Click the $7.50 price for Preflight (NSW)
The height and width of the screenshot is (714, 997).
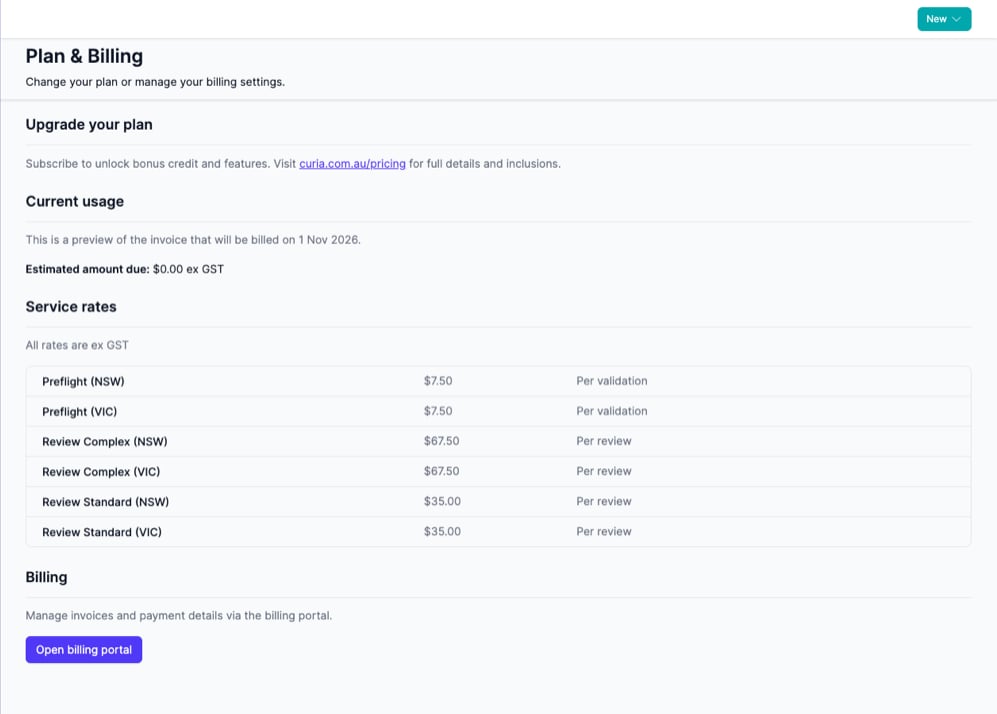(x=438, y=381)
